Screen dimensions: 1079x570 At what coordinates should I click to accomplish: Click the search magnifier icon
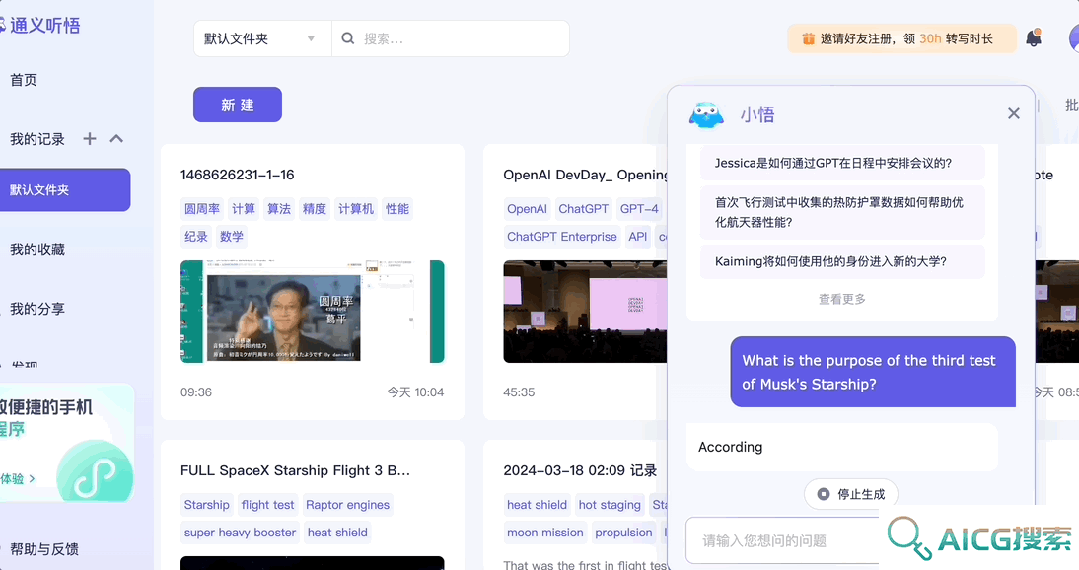coord(348,39)
